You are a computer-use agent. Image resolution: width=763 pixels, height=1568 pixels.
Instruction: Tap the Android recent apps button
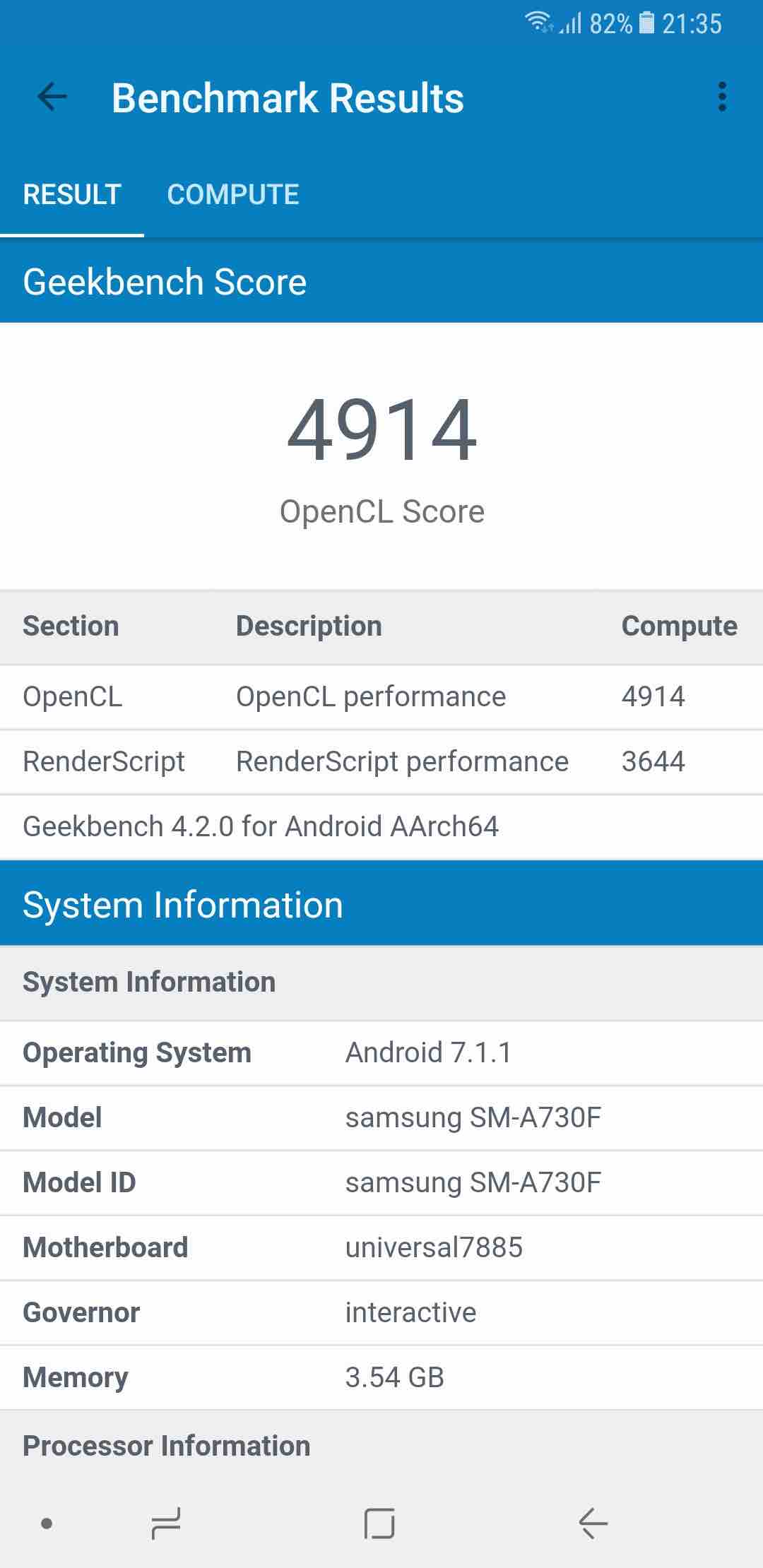(x=166, y=1523)
